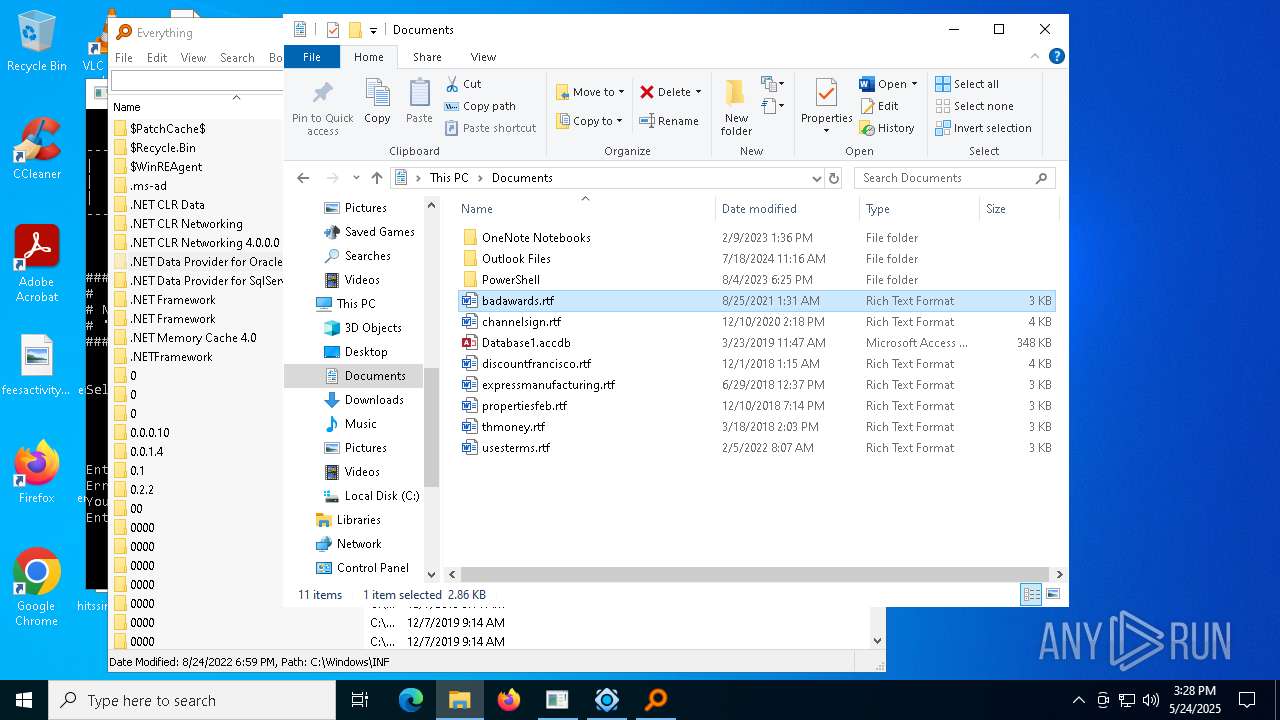
Task: Click the Search Documents field
Action: pyautogui.click(x=955, y=178)
